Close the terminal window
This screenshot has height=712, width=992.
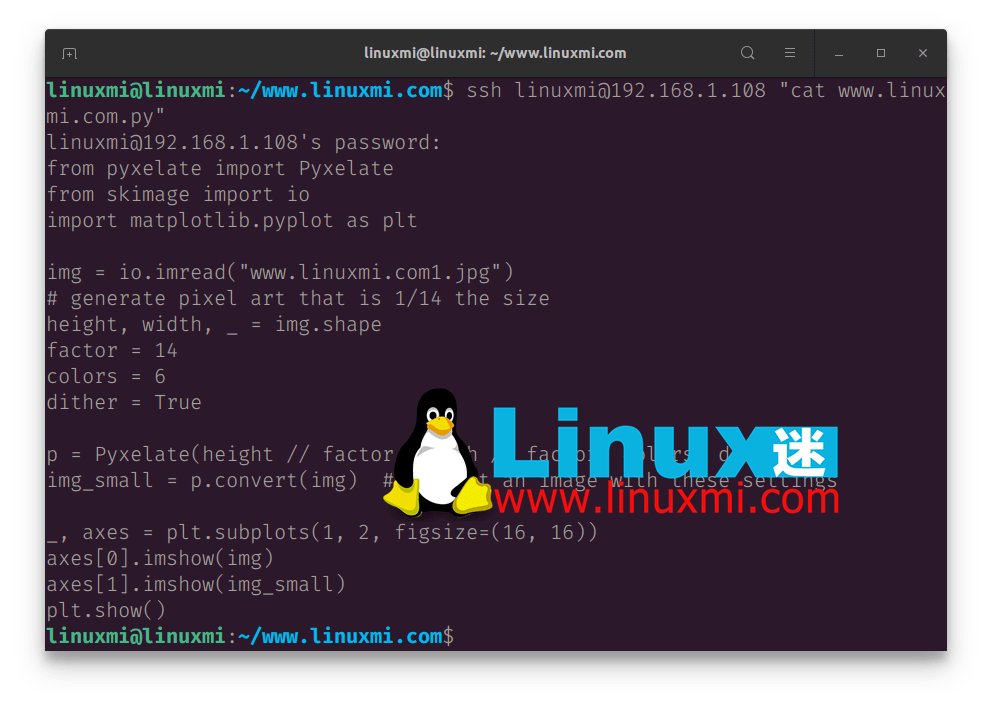coord(923,53)
